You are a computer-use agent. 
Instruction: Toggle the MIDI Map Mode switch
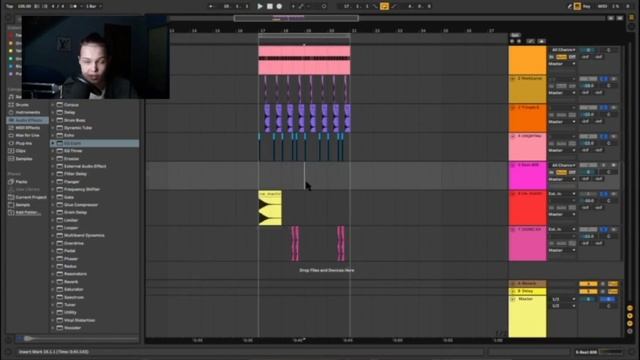click(x=602, y=6)
